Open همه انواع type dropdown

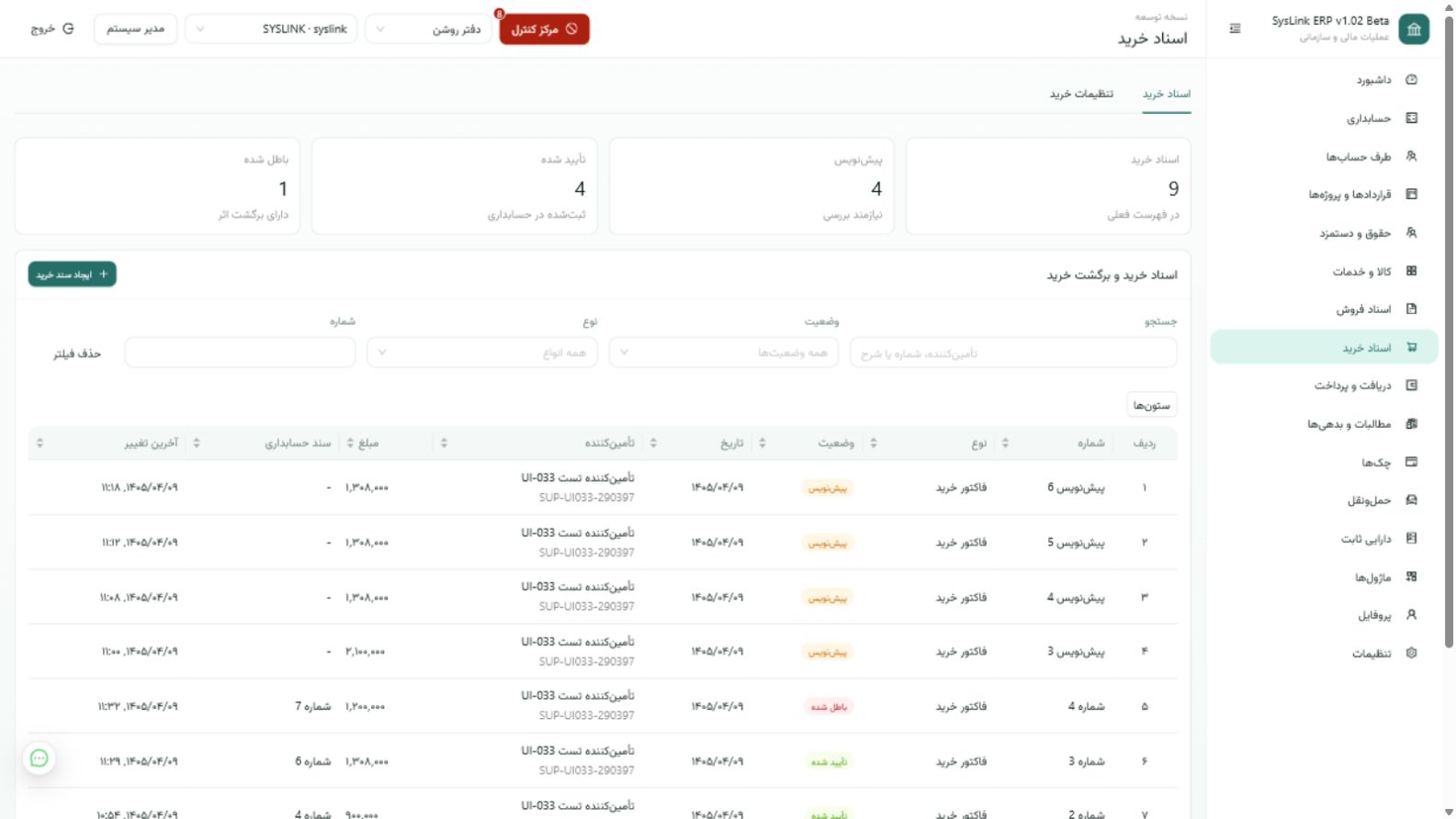click(482, 353)
